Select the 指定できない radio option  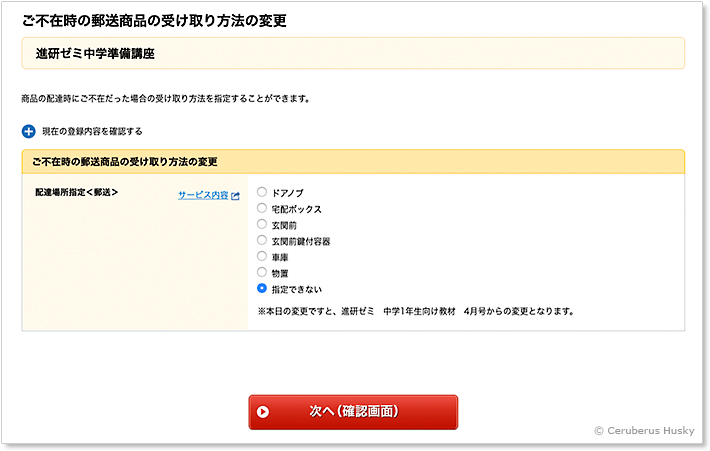pos(262,288)
